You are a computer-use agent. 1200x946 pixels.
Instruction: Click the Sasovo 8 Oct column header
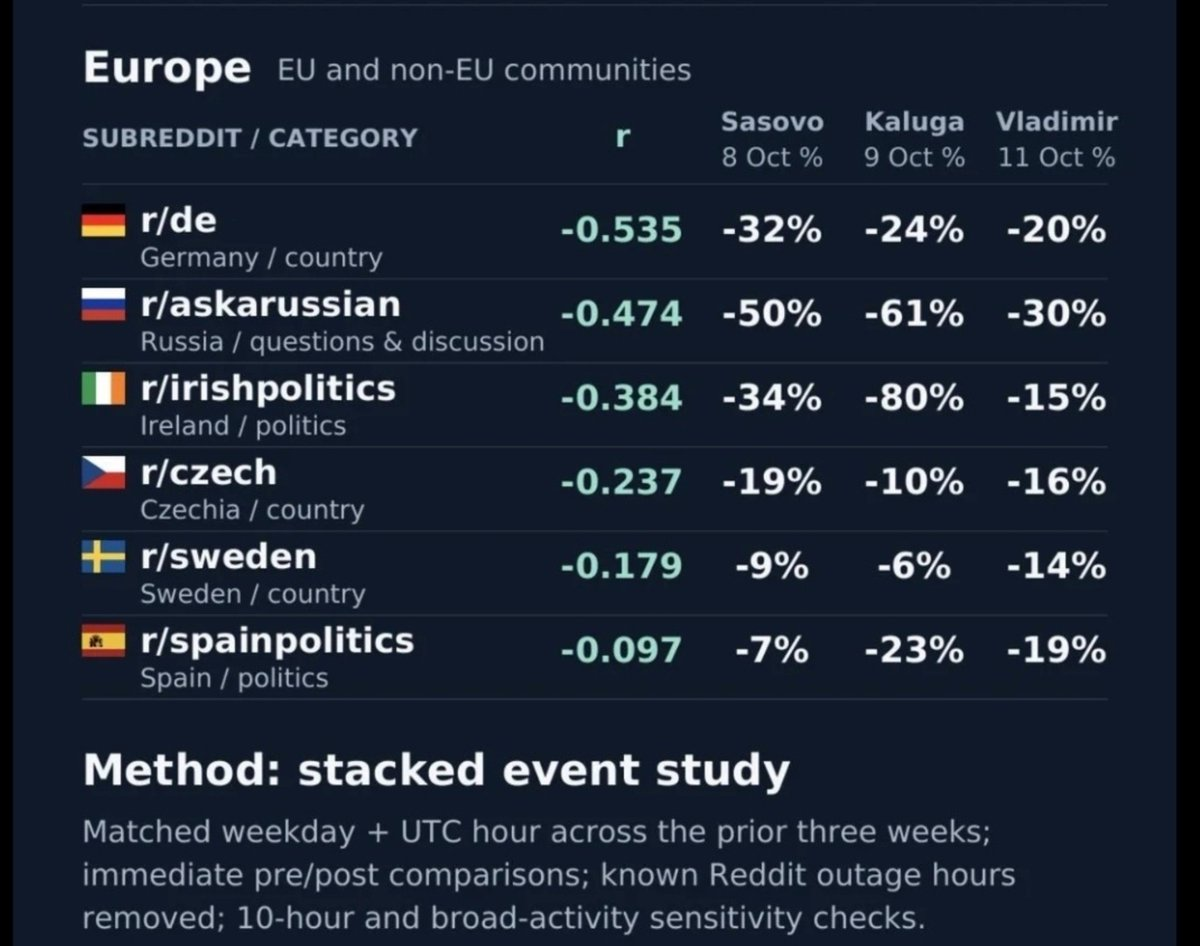(x=773, y=139)
